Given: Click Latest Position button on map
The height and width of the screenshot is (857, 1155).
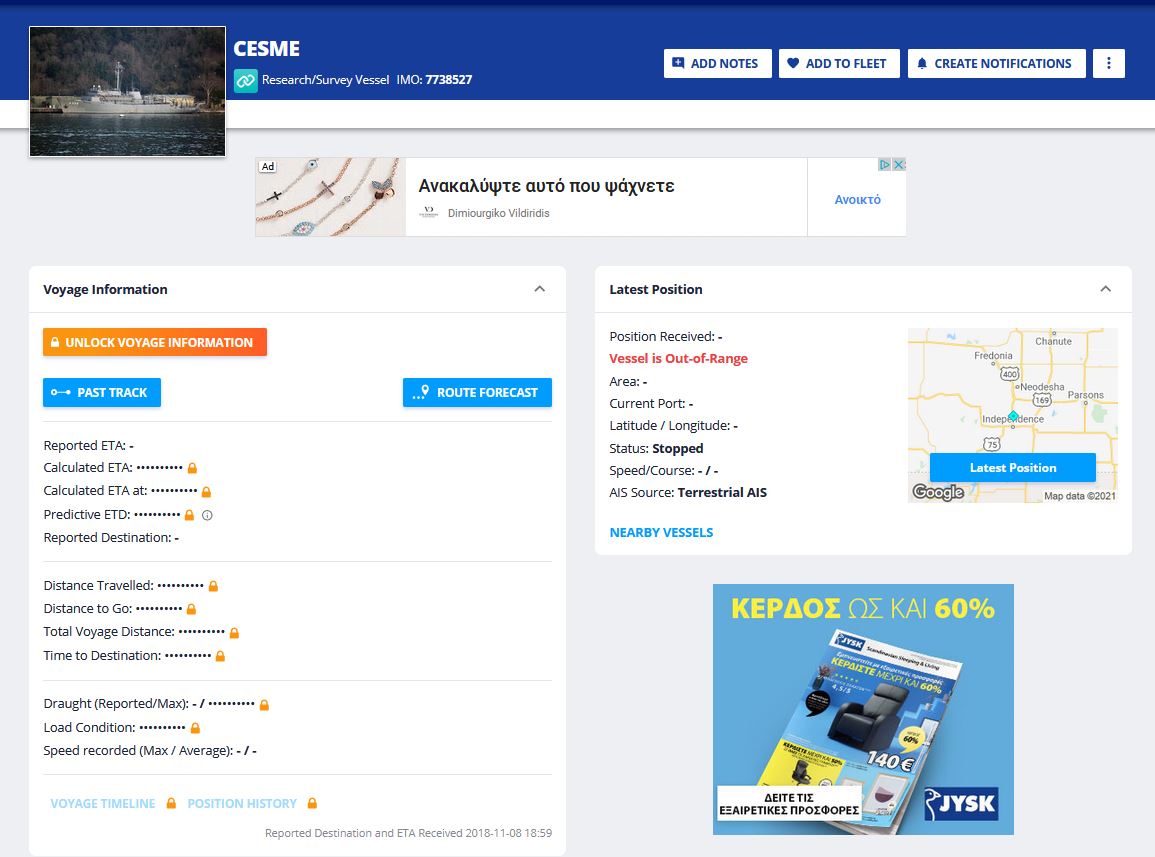Looking at the screenshot, I should pyautogui.click(x=1012, y=467).
